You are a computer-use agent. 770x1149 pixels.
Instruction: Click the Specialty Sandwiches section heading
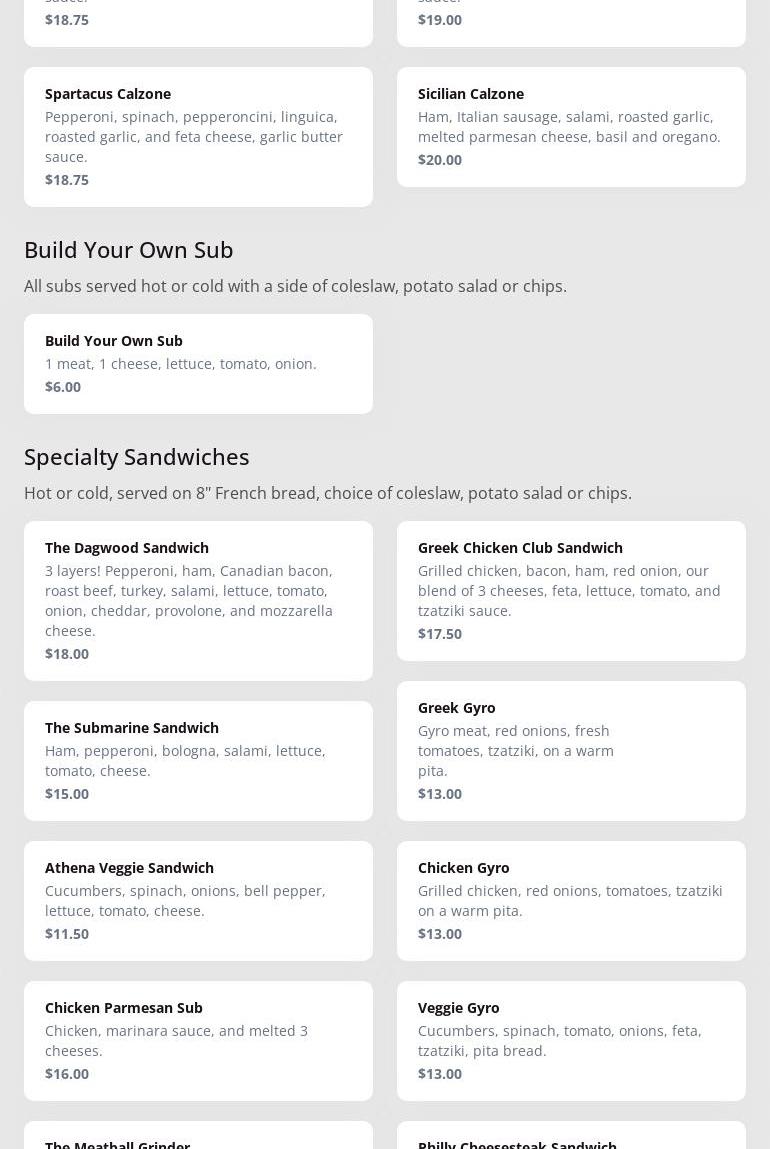tap(136, 456)
